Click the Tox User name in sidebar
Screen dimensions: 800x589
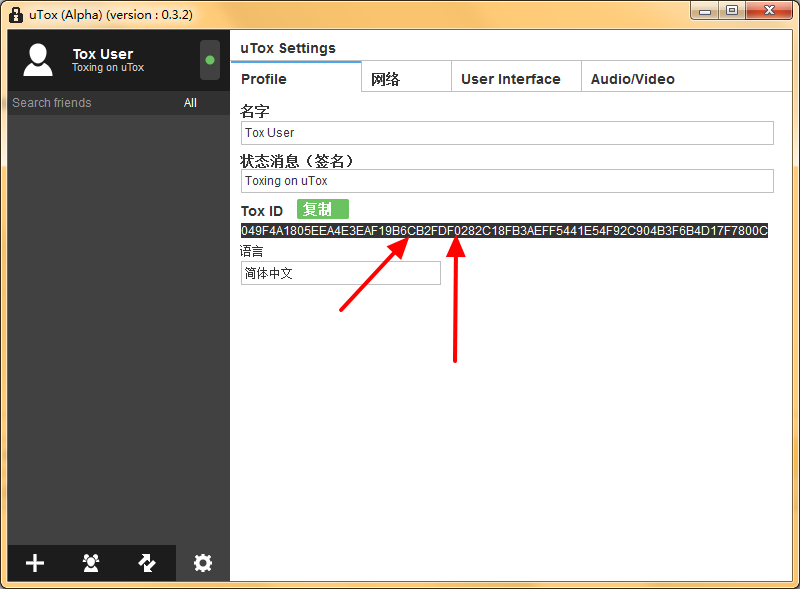click(x=103, y=54)
